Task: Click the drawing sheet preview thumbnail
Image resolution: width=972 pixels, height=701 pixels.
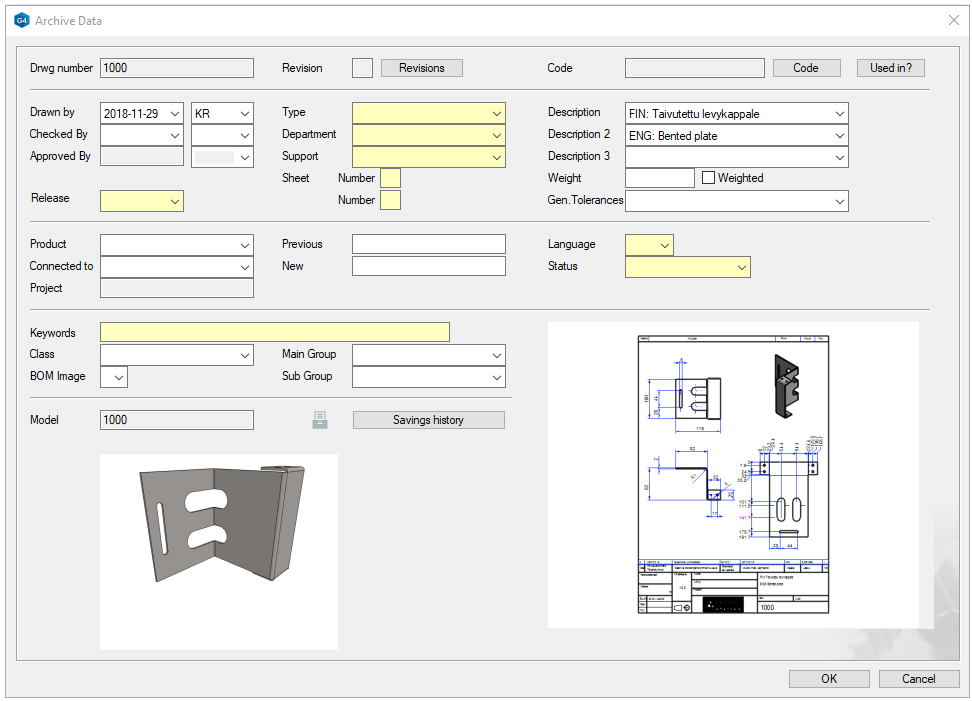Action: coord(734,474)
